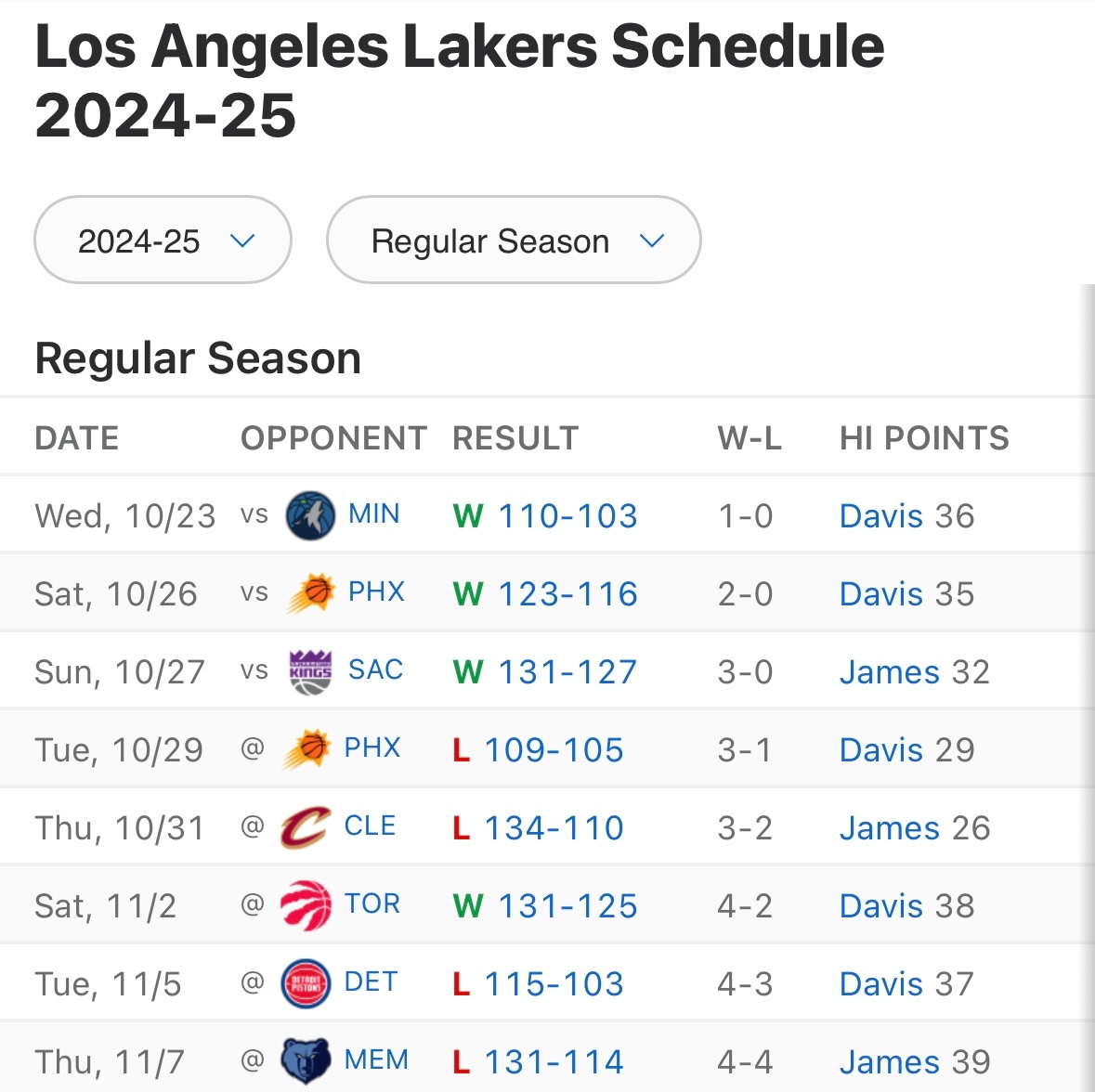Screen dimensions: 1095x1092
Task: Open the MIN team link
Action: 373,513
